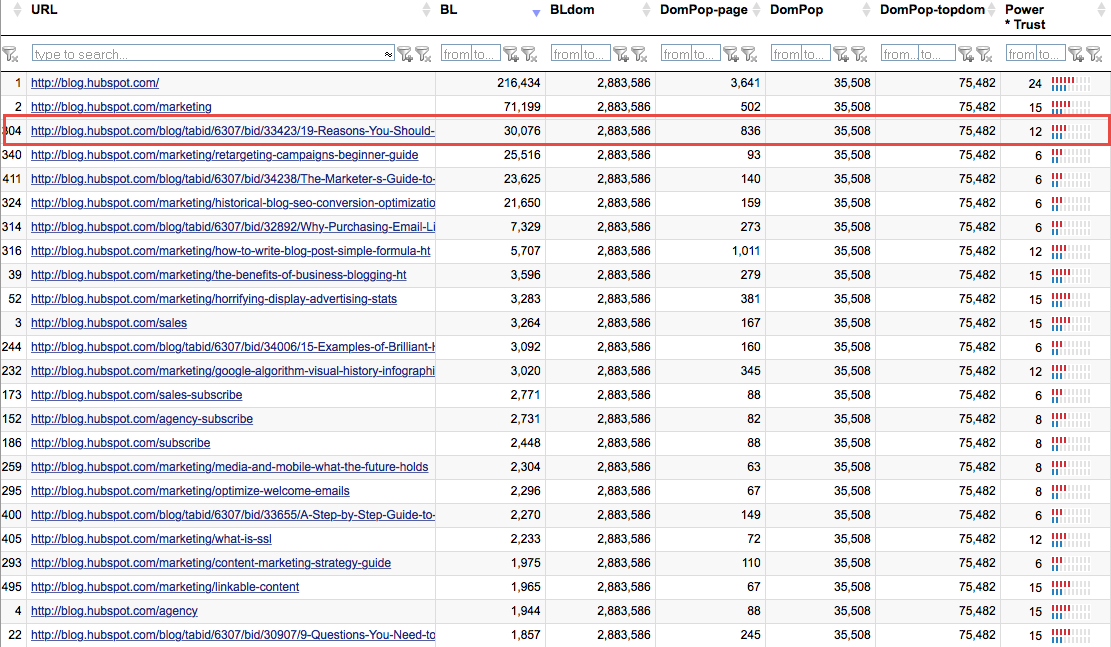The width and height of the screenshot is (1111, 647).
Task: Click the DomPop-page column header
Action: pyautogui.click(x=704, y=10)
